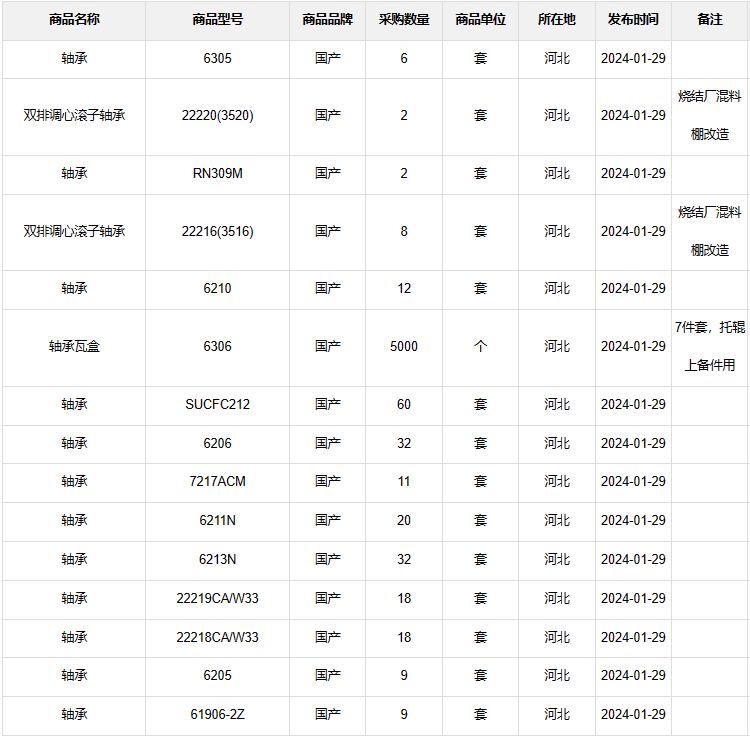The image size is (750, 739).
Task: Click product name 轴承瓦盒
Action: coord(74,347)
